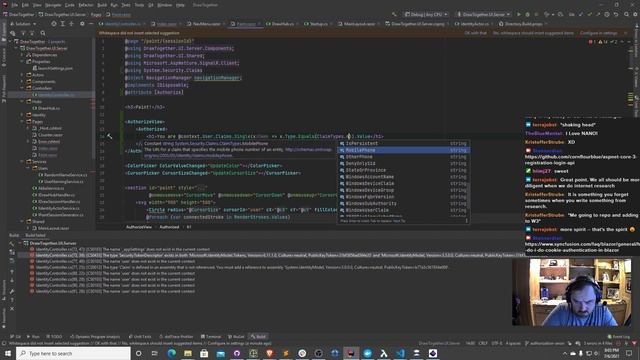The width and height of the screenshot is (640, 360).
Task: Open Windows Start menu
Action: 8,353
